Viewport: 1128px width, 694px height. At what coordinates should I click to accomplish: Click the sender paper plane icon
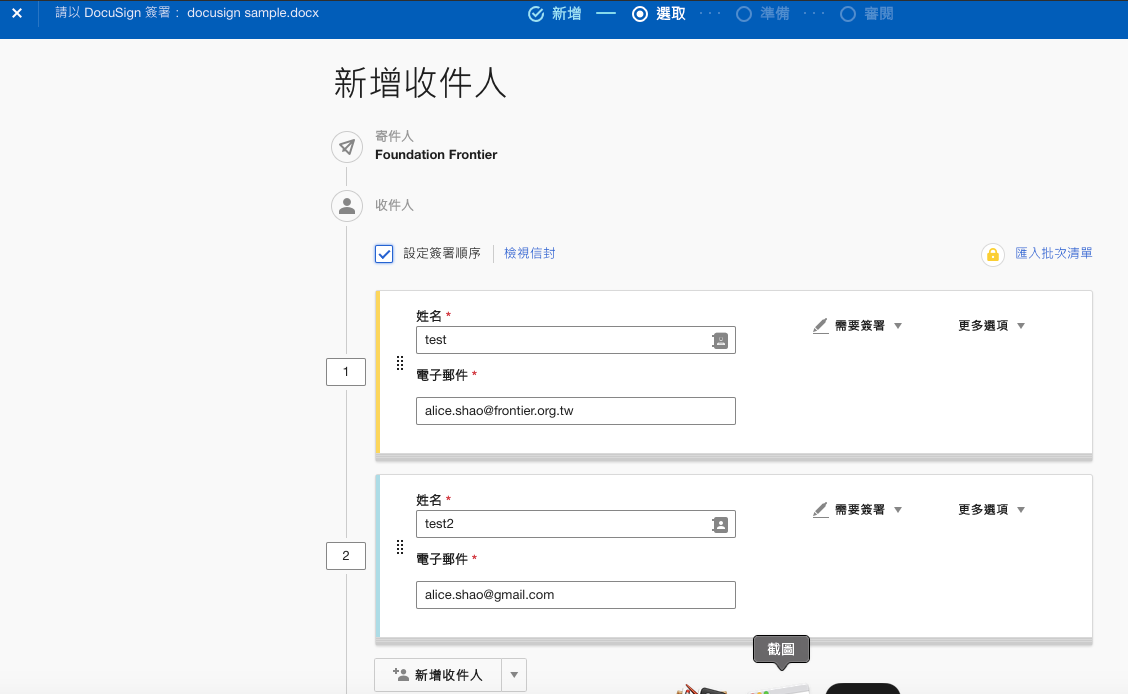tap(347, 147)
